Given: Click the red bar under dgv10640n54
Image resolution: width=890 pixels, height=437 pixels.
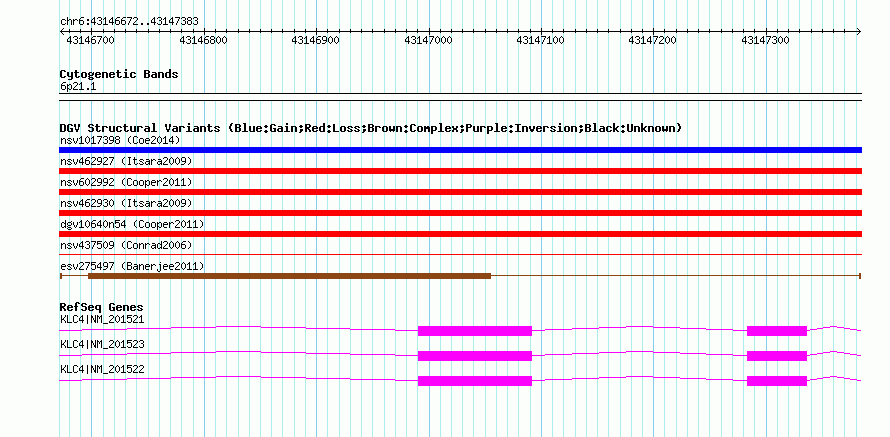Looking at the screenshot, I should point(460,234).
